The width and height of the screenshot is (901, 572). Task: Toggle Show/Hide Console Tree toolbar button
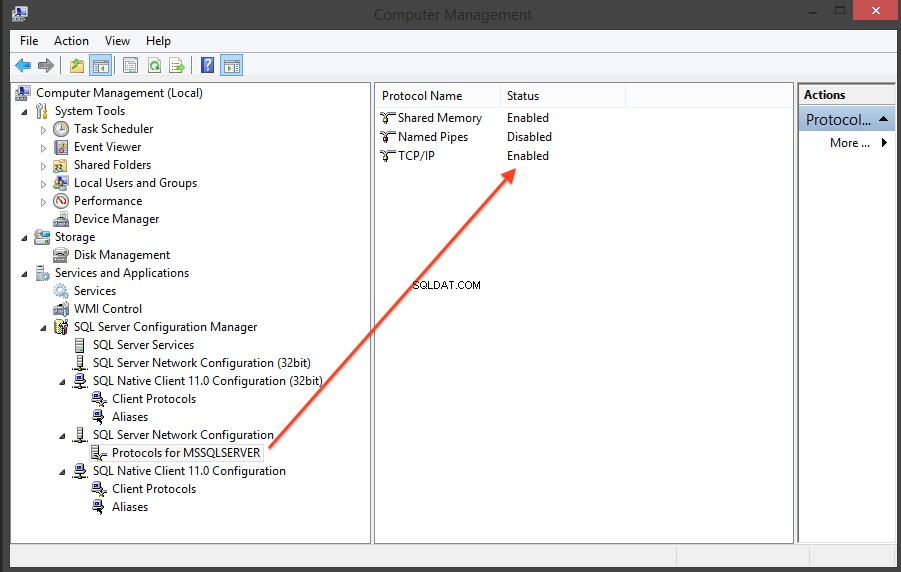(101, 66)
